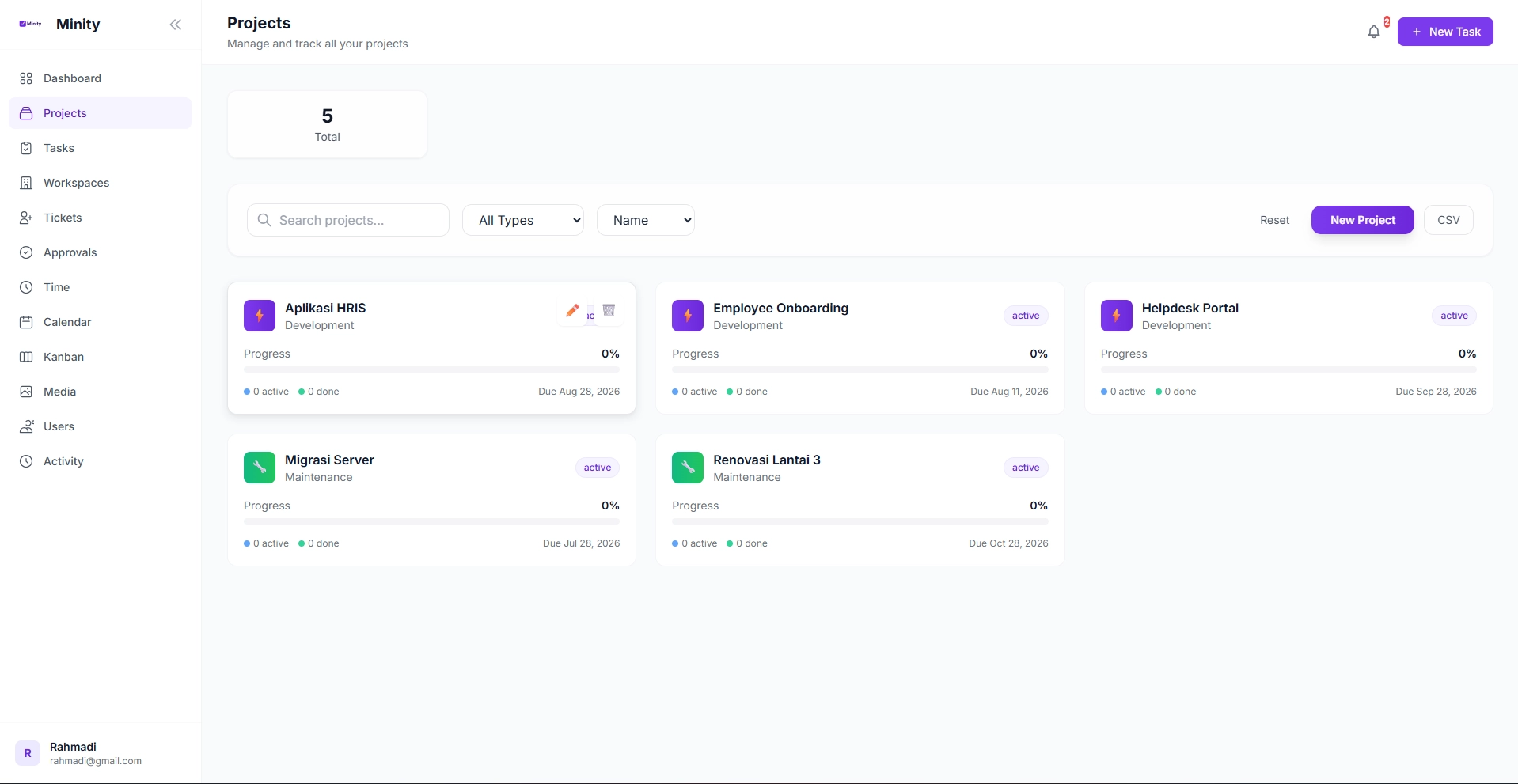Open the Helpdesk Portal project title
This screenshot has width=1518, height=784.
[1190, 308]
